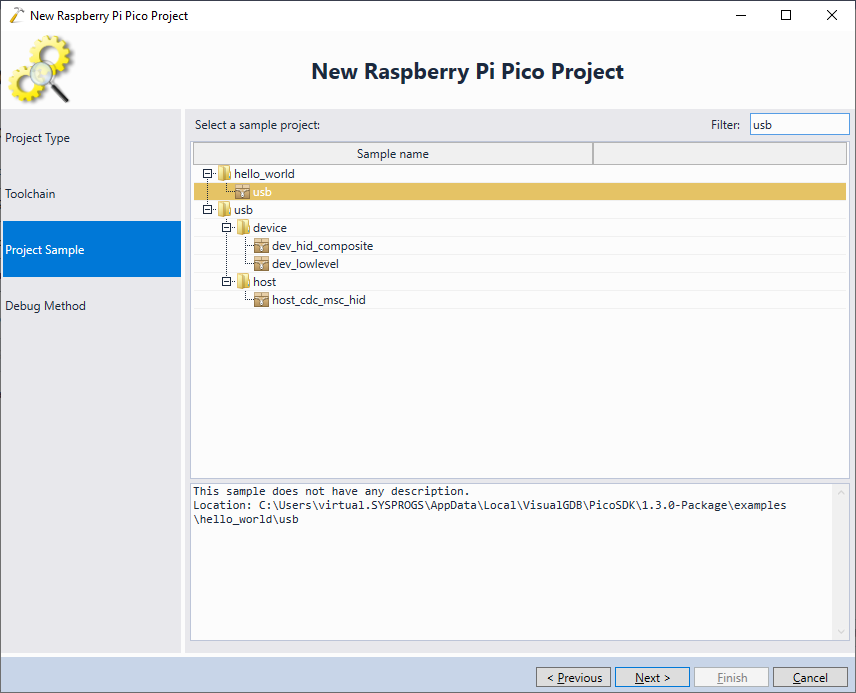Minimize the wizard window

point(741,15)
